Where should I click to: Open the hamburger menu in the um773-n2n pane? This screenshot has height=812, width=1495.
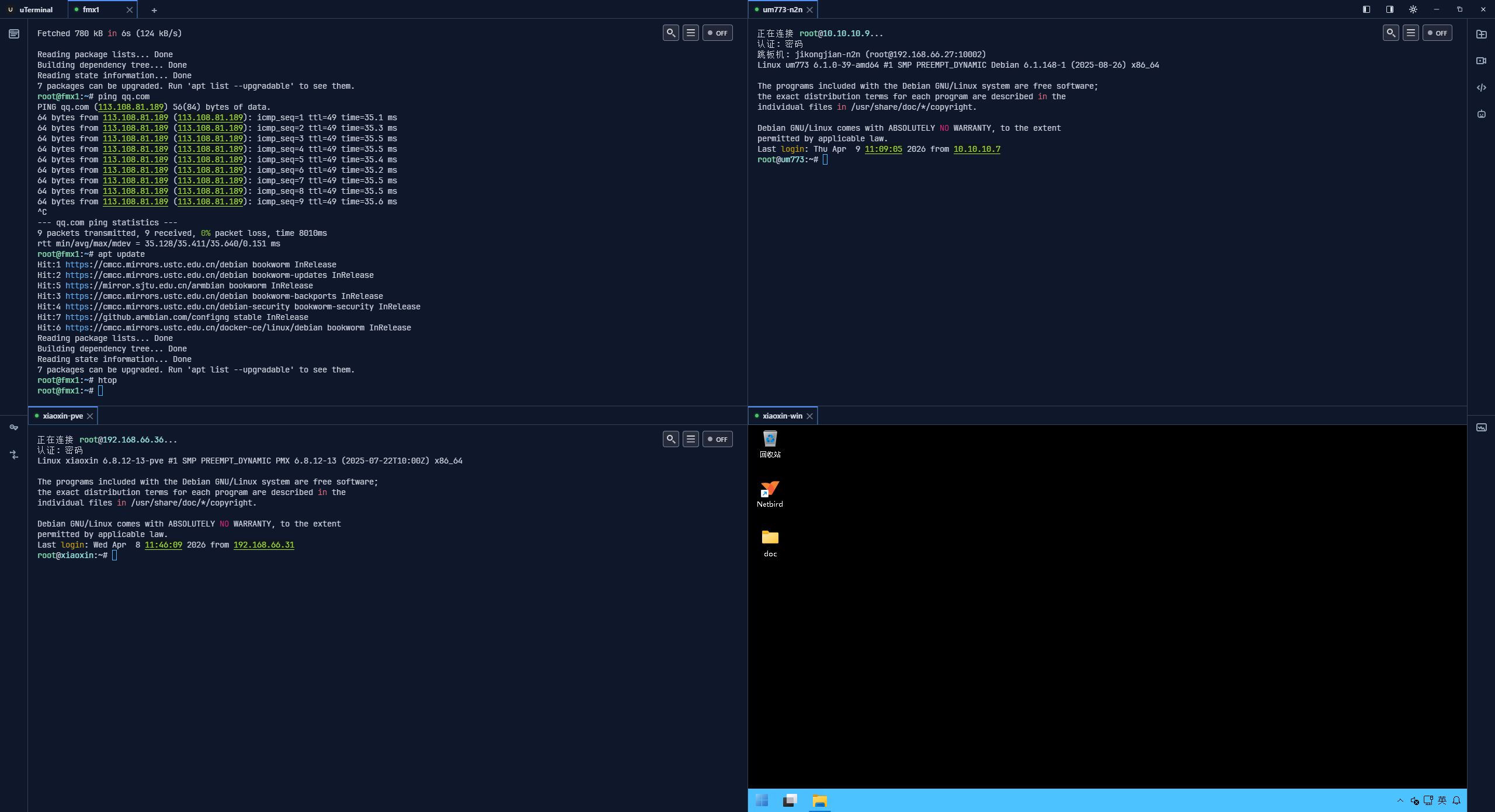tap(1411, 33)
